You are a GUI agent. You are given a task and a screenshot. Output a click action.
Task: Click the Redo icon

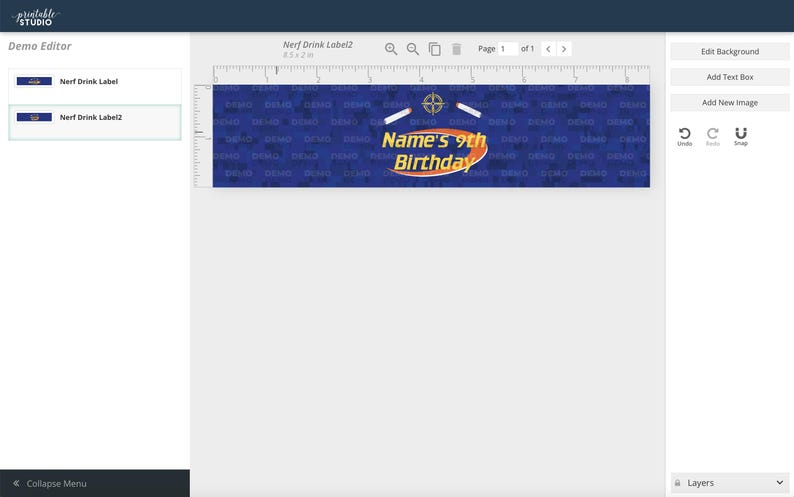pos(712,137)
